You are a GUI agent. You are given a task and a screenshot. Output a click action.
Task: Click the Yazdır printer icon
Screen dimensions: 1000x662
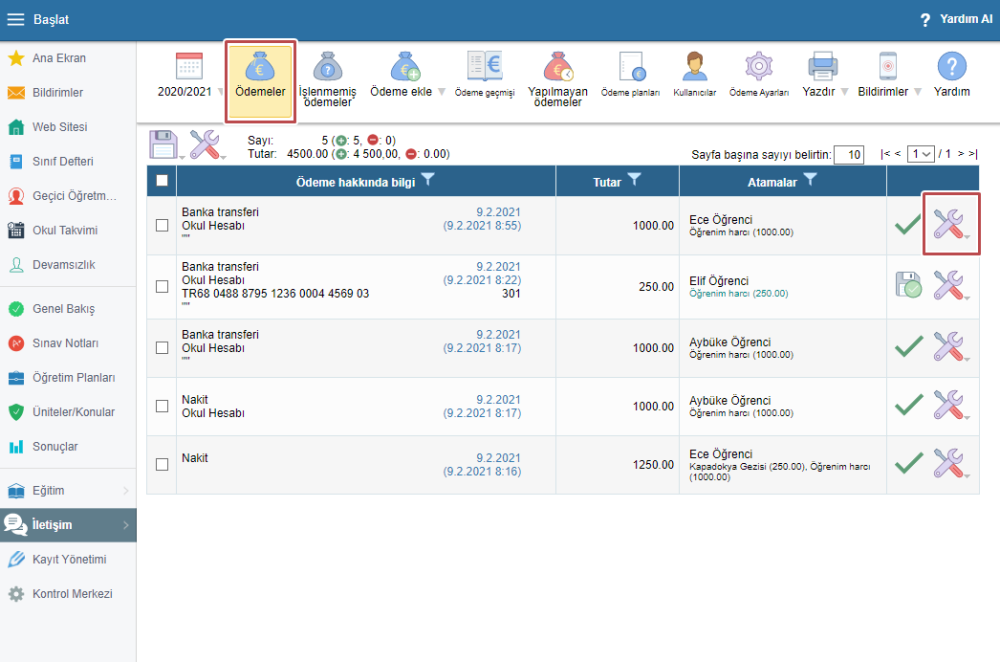pyautogui.click(x=823, y=66)
